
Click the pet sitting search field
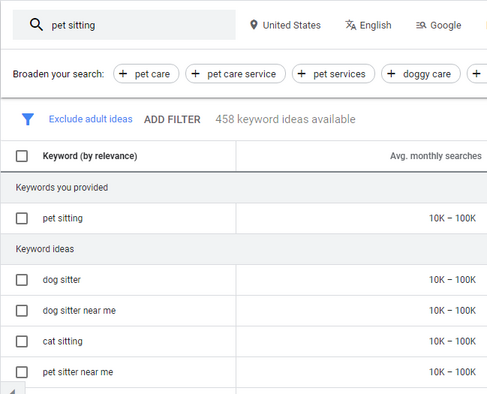124,25
